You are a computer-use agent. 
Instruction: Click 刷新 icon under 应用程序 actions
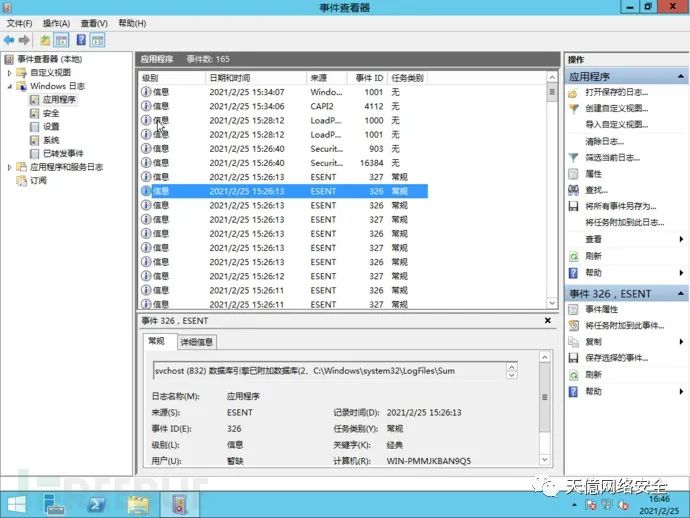click(x=573, y=256)
